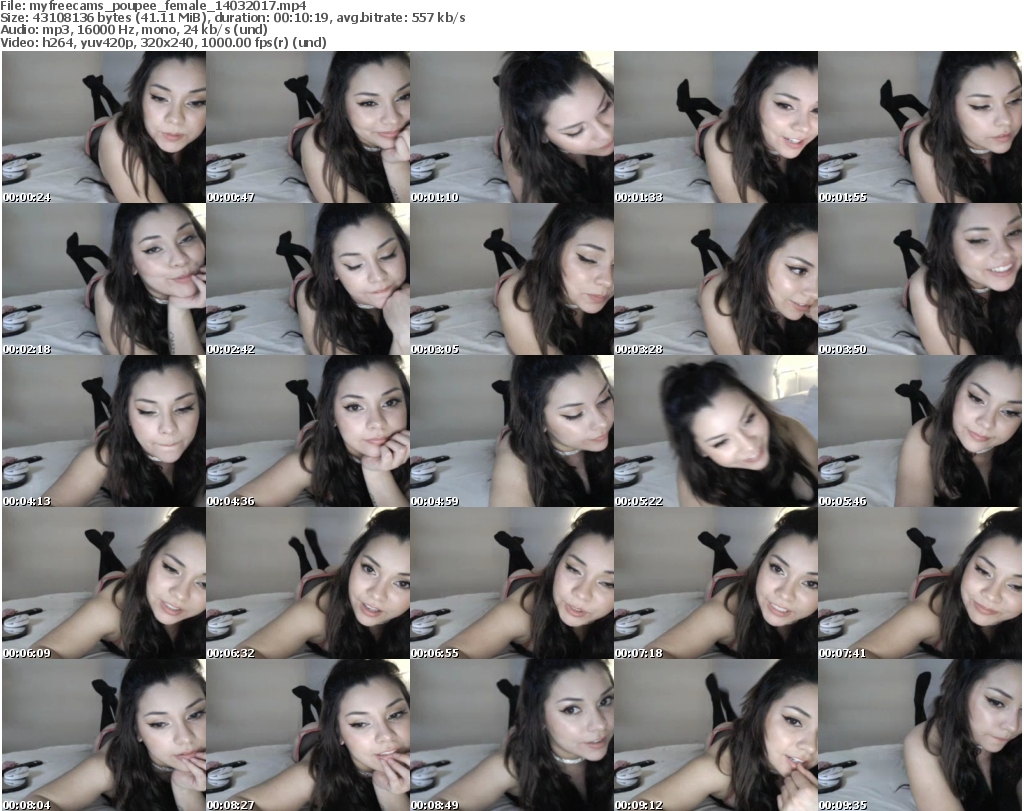Select the thumbnail stamped 00:01:10
The image size is (1024, 811).
(x=512, y=127)
